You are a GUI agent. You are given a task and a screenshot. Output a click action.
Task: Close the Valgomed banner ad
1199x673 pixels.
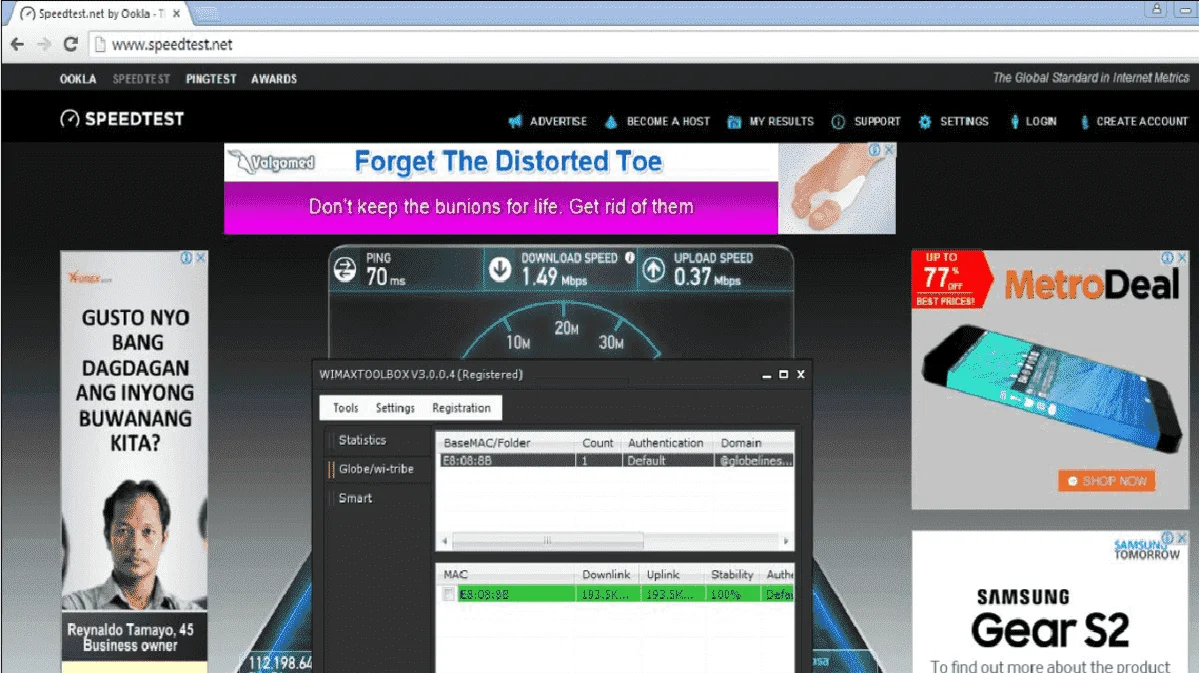(889, 150)
